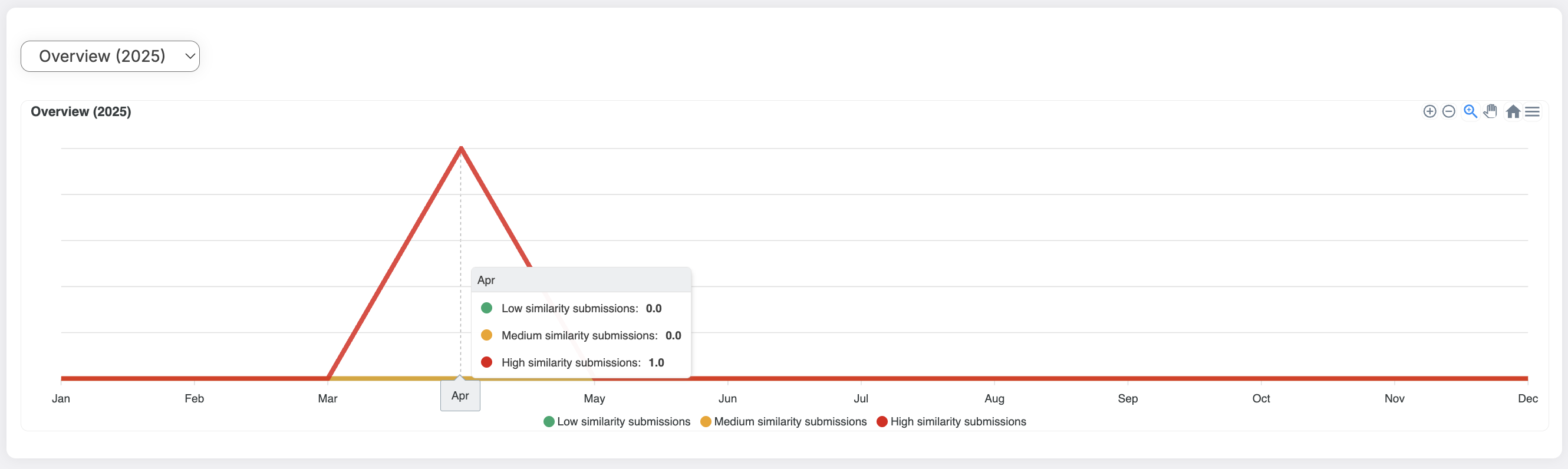Toggle Low similarity submissions series in legend

pyautogui.click(x=617, y=421)
